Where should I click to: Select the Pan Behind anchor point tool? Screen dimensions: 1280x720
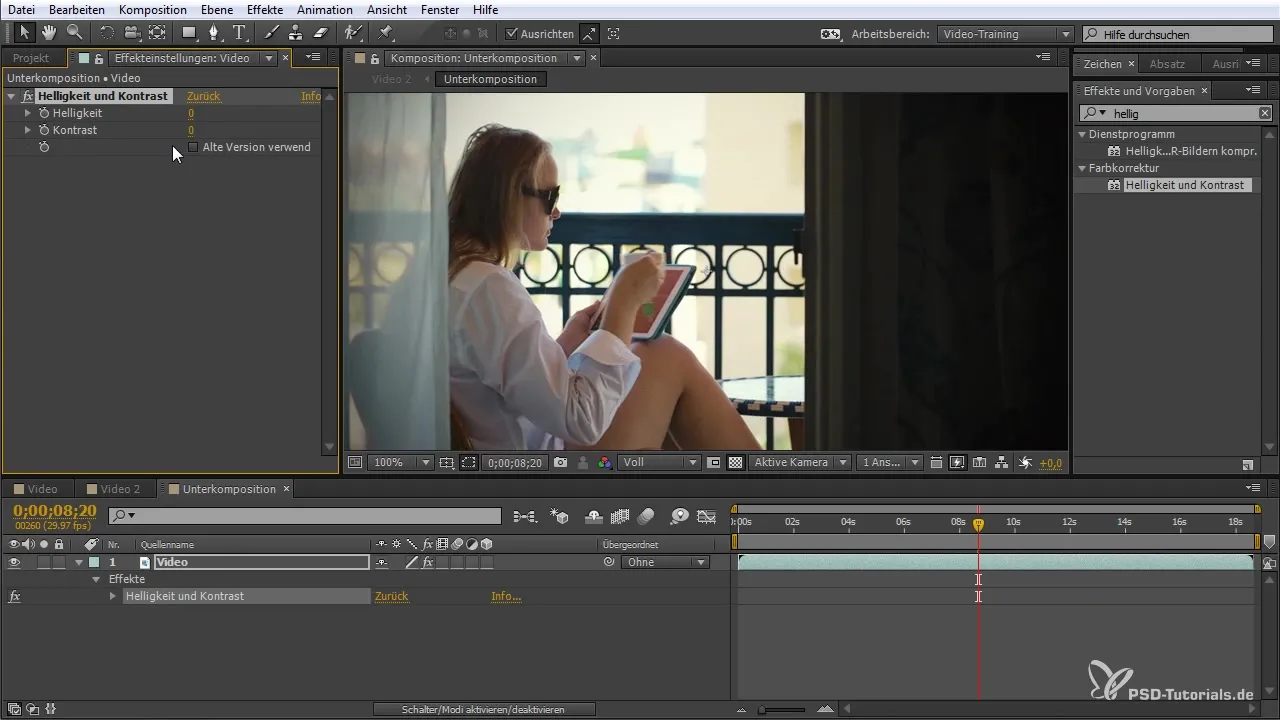(157, 33)
